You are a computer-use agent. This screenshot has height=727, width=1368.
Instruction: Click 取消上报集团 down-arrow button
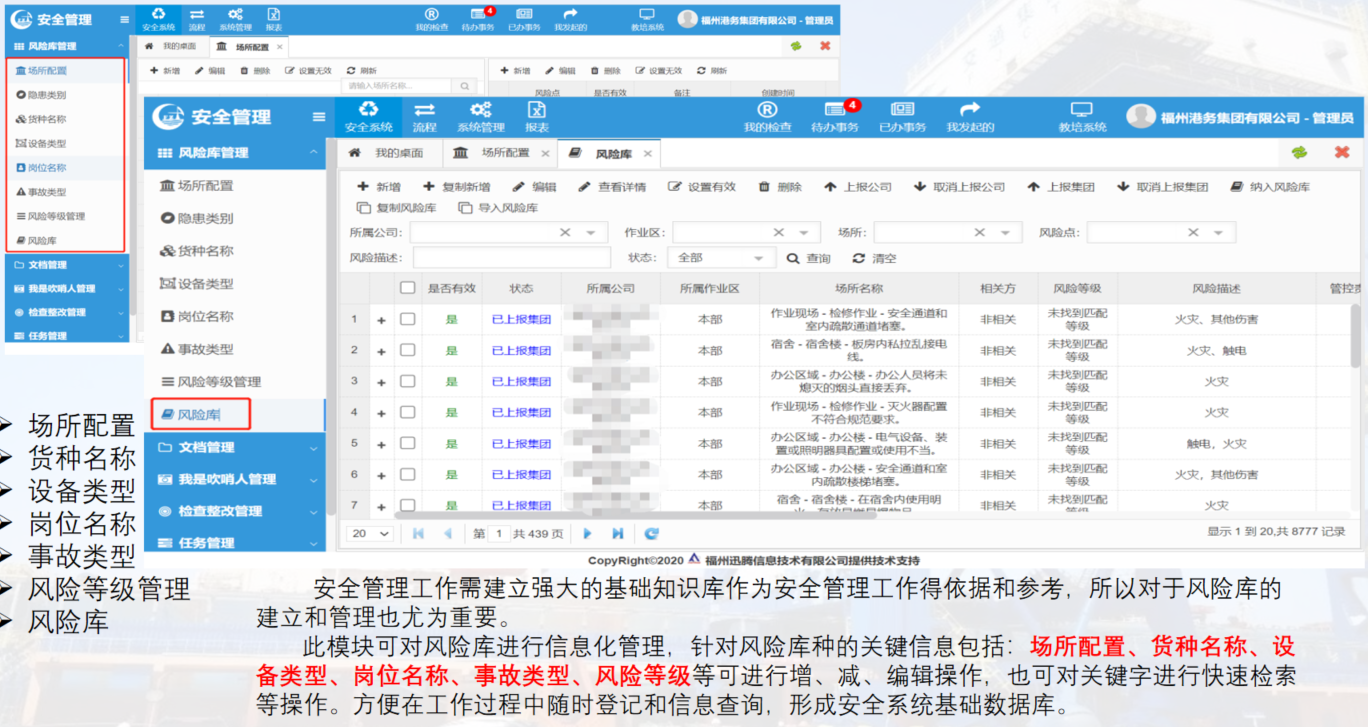[1162, 187]
